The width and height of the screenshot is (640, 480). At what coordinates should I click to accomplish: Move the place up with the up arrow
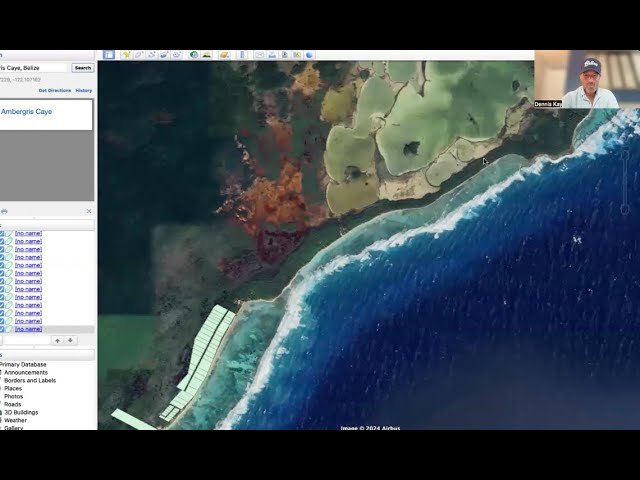[58, 340]
